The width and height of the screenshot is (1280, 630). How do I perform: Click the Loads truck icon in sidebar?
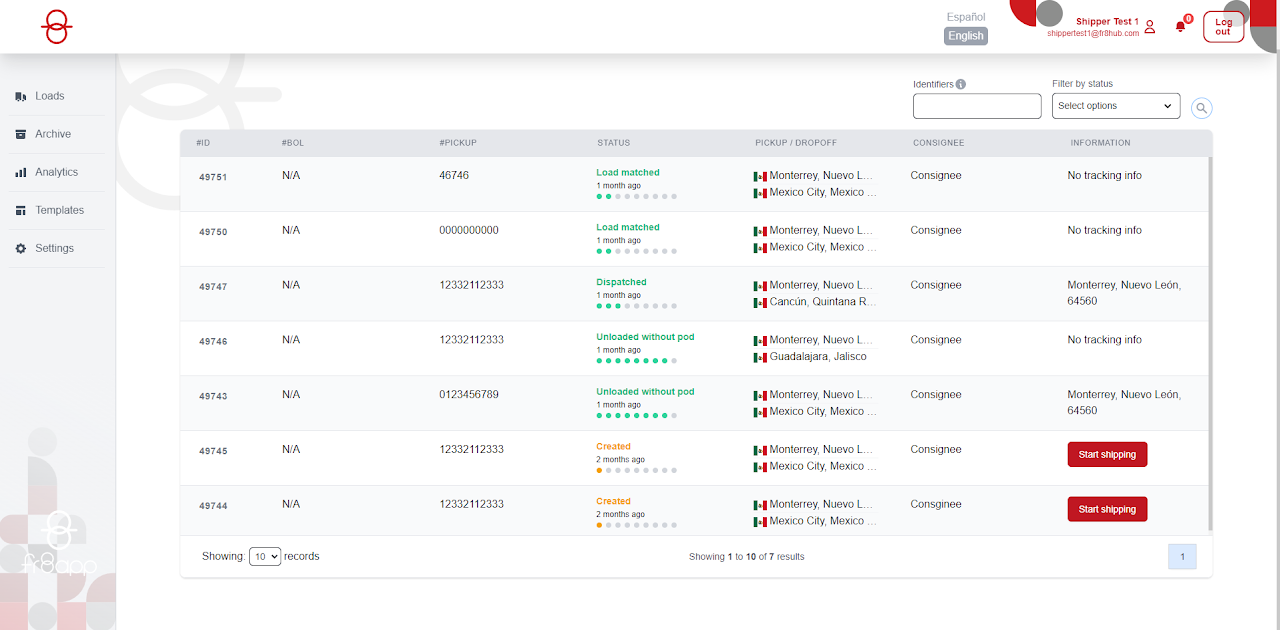click(x=20, y=96)
